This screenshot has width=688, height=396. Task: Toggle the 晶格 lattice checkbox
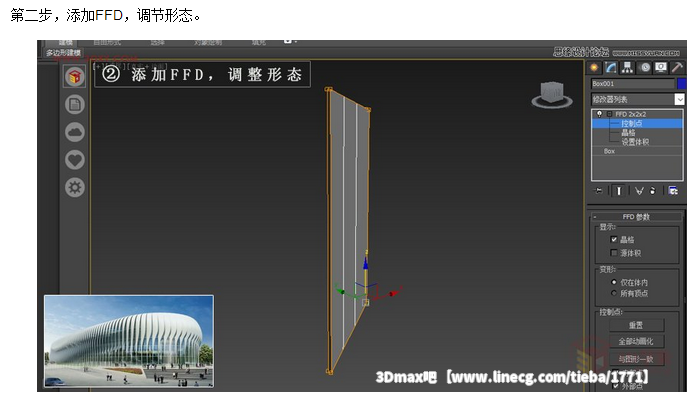click(614, 239)
